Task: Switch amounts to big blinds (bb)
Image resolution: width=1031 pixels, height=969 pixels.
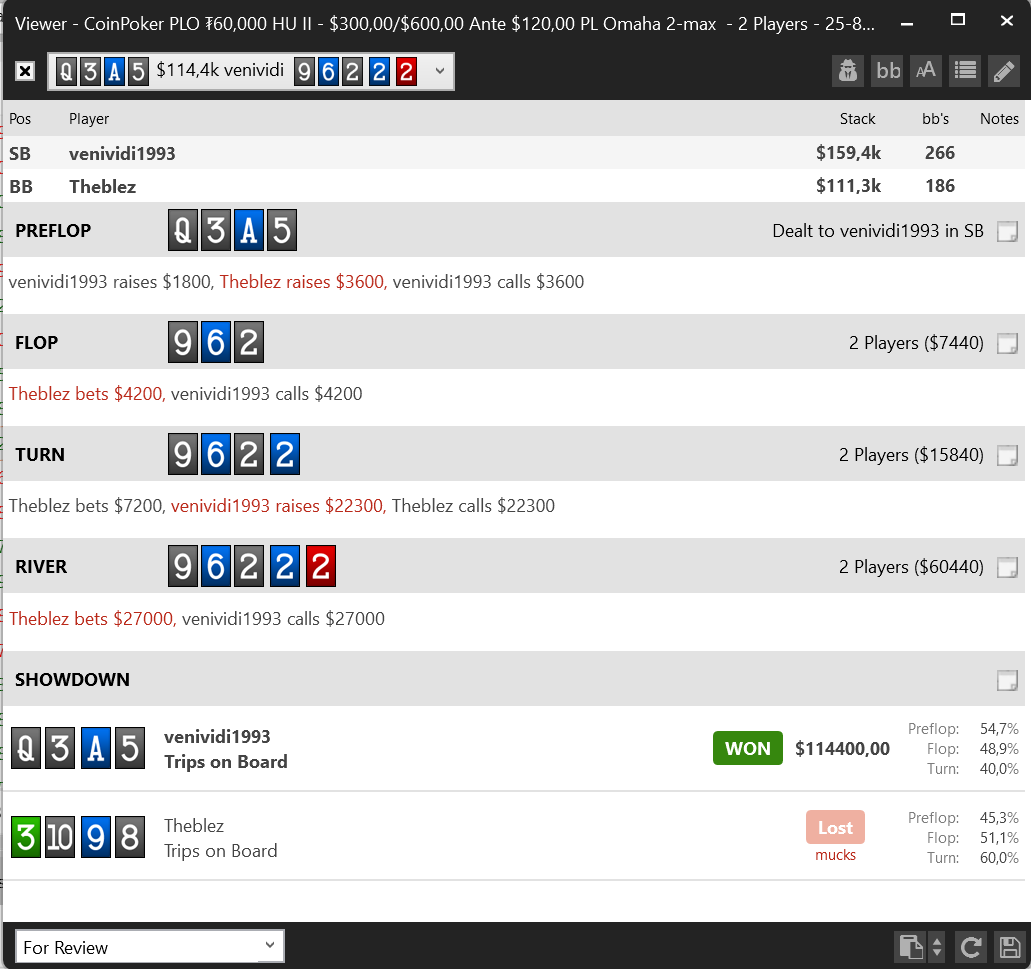Action: pos(888,70)
